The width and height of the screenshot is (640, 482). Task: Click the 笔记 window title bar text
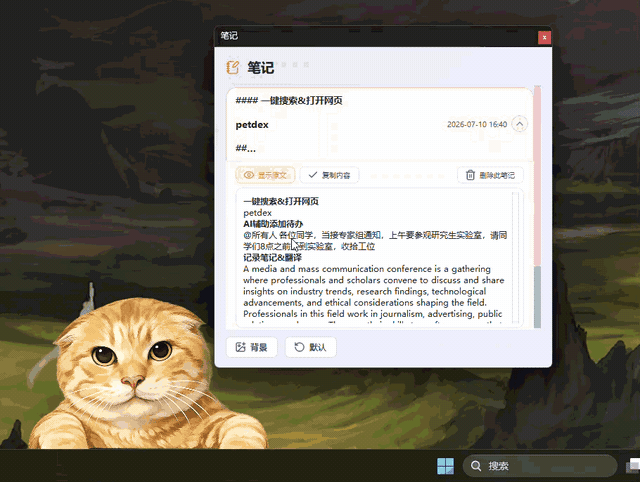pos(229,36)
